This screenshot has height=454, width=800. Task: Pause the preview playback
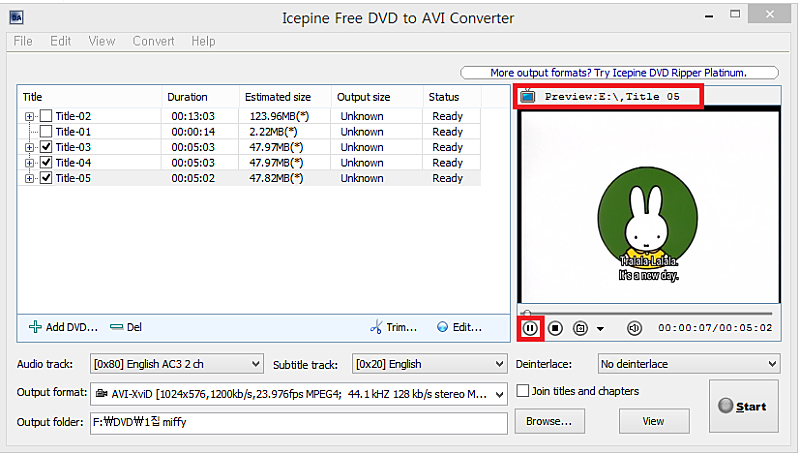[x=530, y=328]
